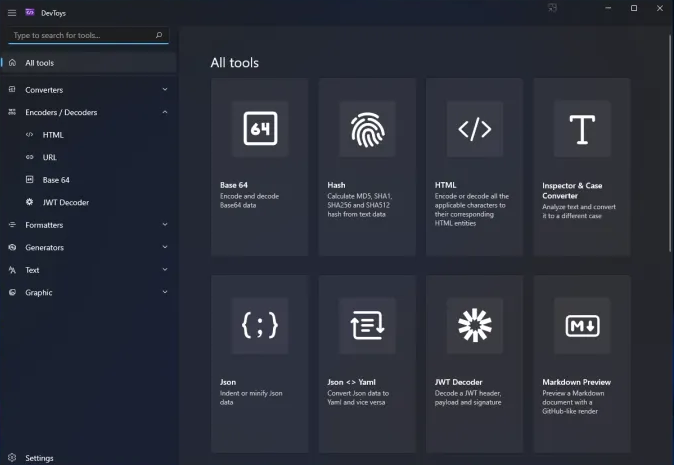Click the vertical scrollbar on the right

(670, 142)
